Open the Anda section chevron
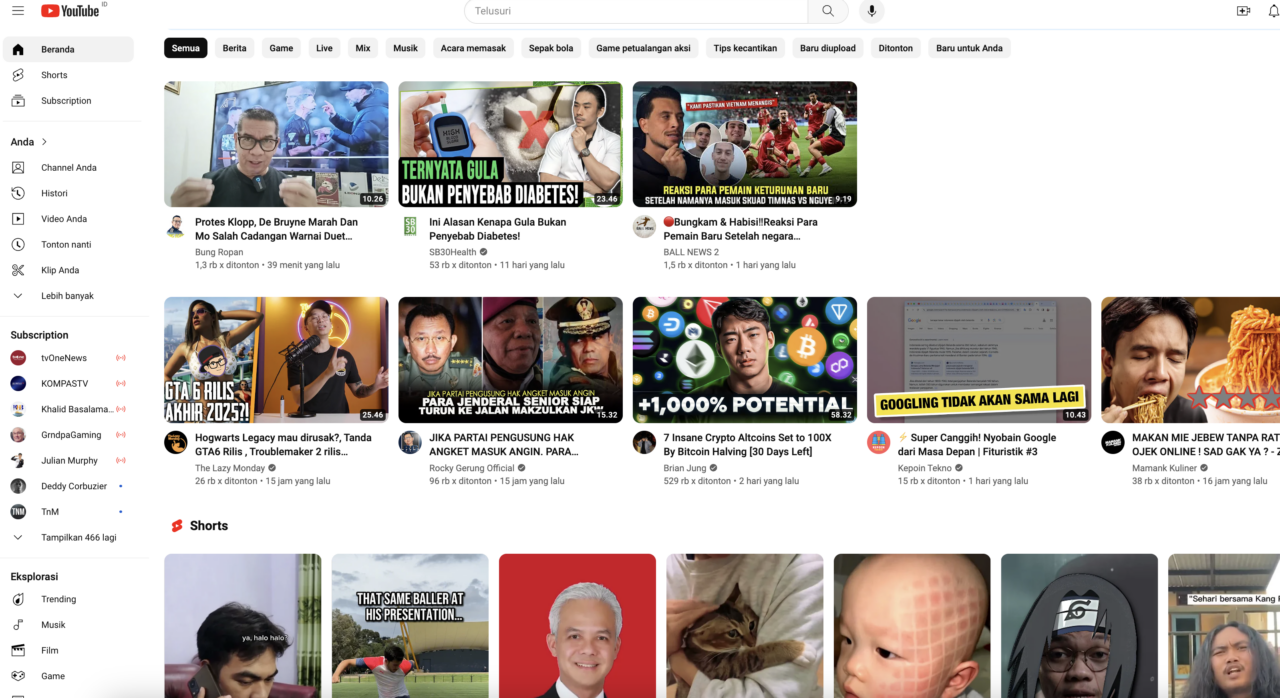Image resolution: width=1280 pixels, height=698 pixels. (44, 142)
